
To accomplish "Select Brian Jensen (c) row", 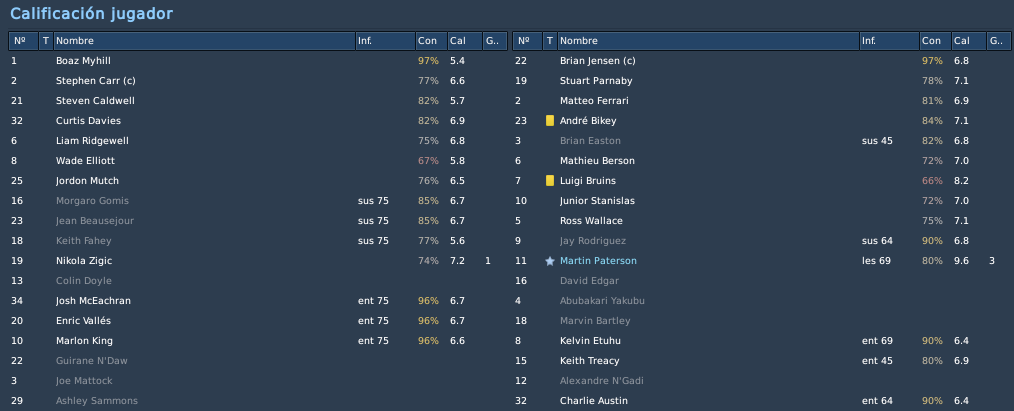I will [x=761, y=61].
